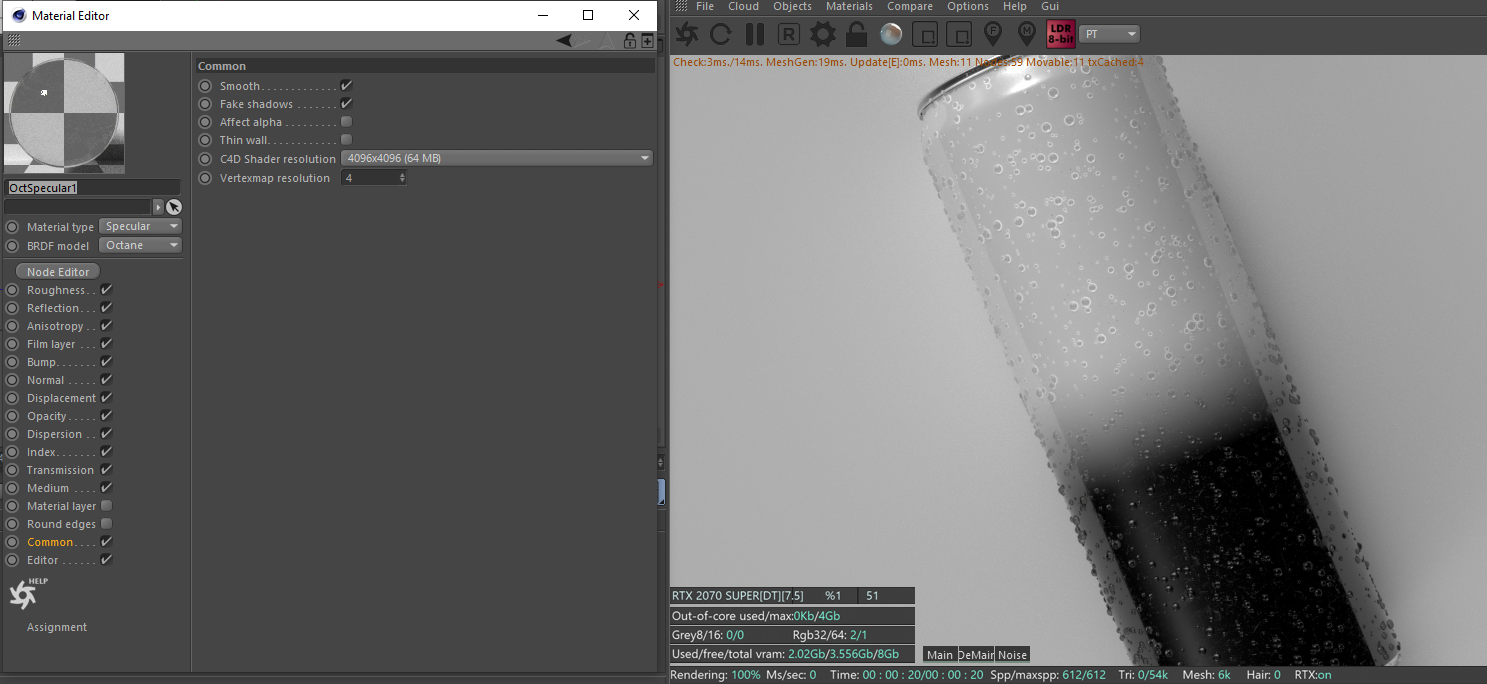Screen dimensions: 1487x684
Task: Open the File menu in Live Viewer
Action: (x=705, y=6)
